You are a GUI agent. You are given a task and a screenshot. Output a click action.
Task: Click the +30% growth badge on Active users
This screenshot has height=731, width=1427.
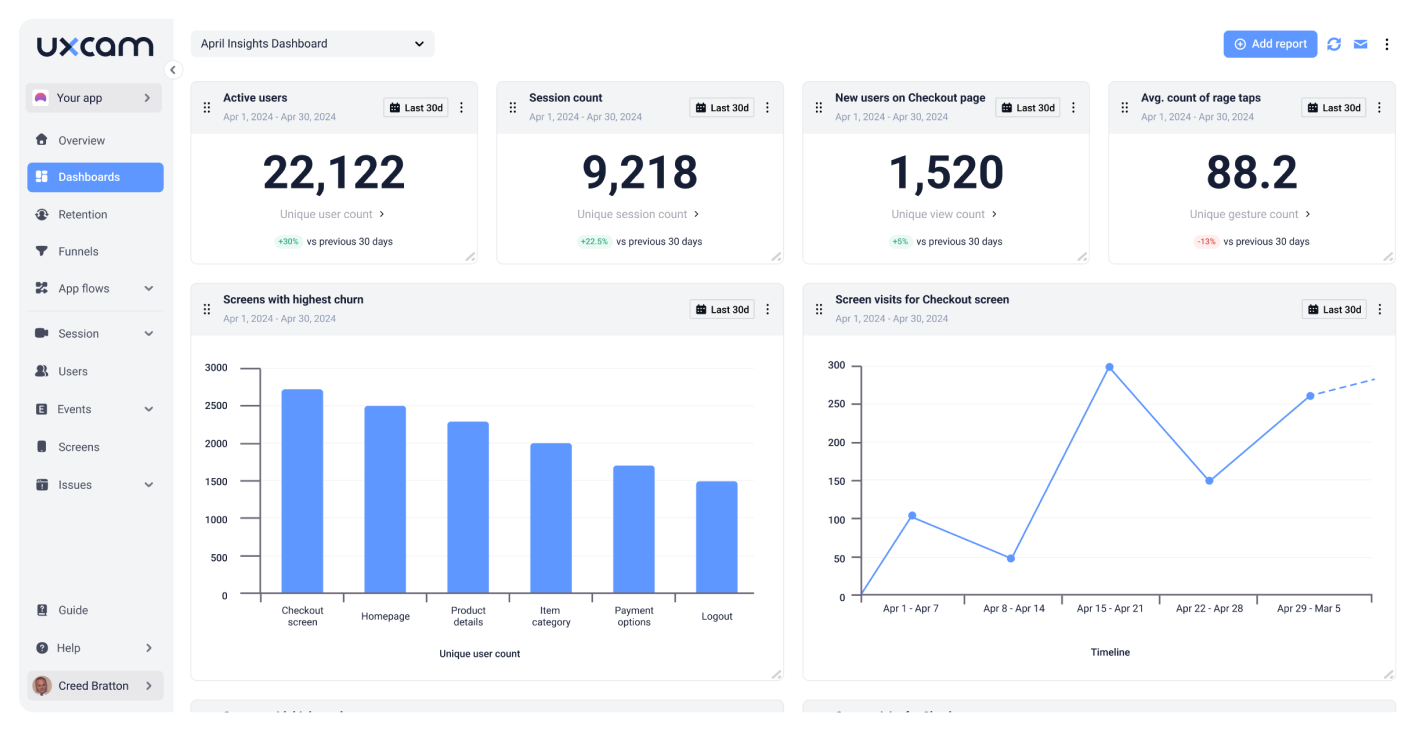(x=288, y=241)
